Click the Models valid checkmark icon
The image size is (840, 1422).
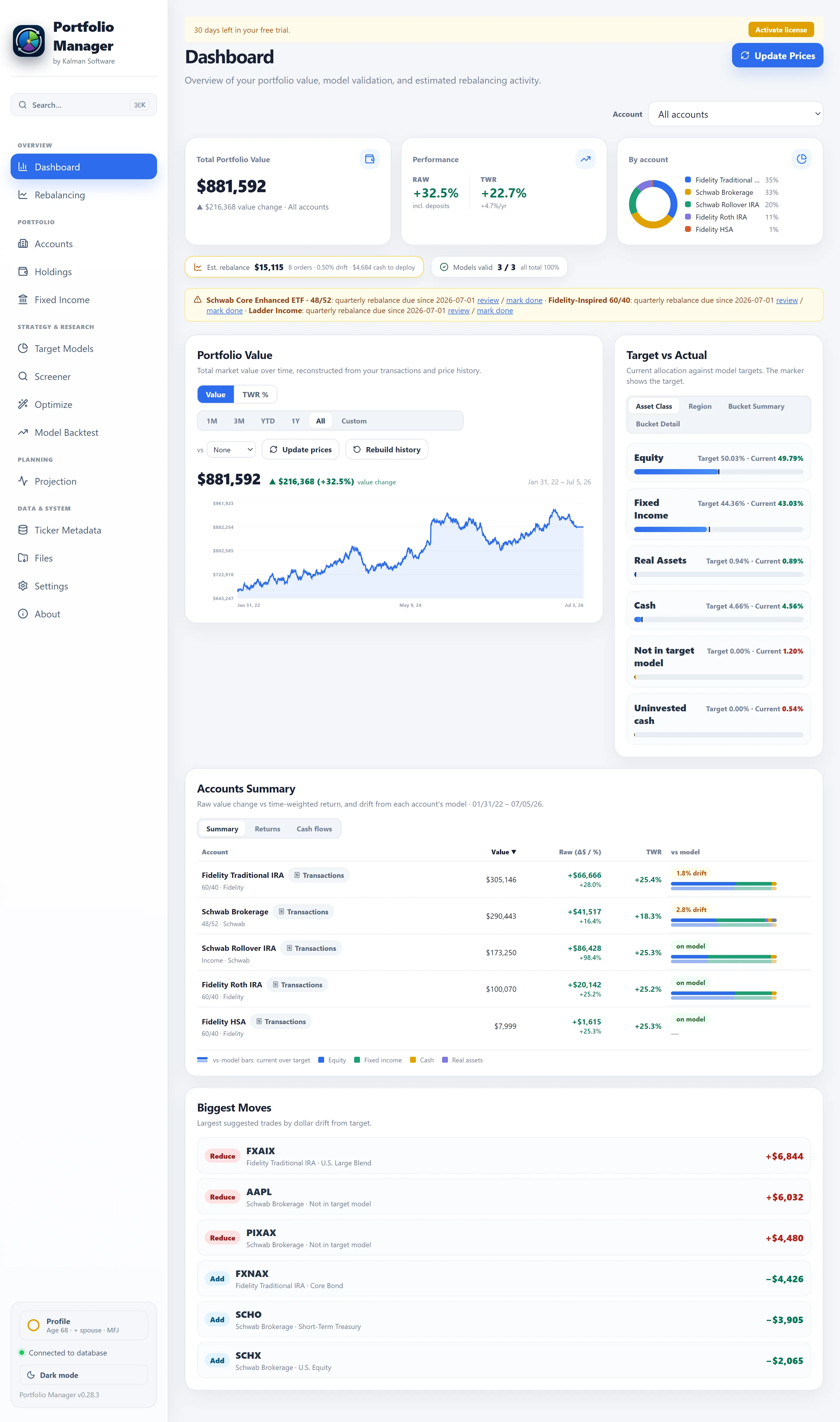(444, 267)
